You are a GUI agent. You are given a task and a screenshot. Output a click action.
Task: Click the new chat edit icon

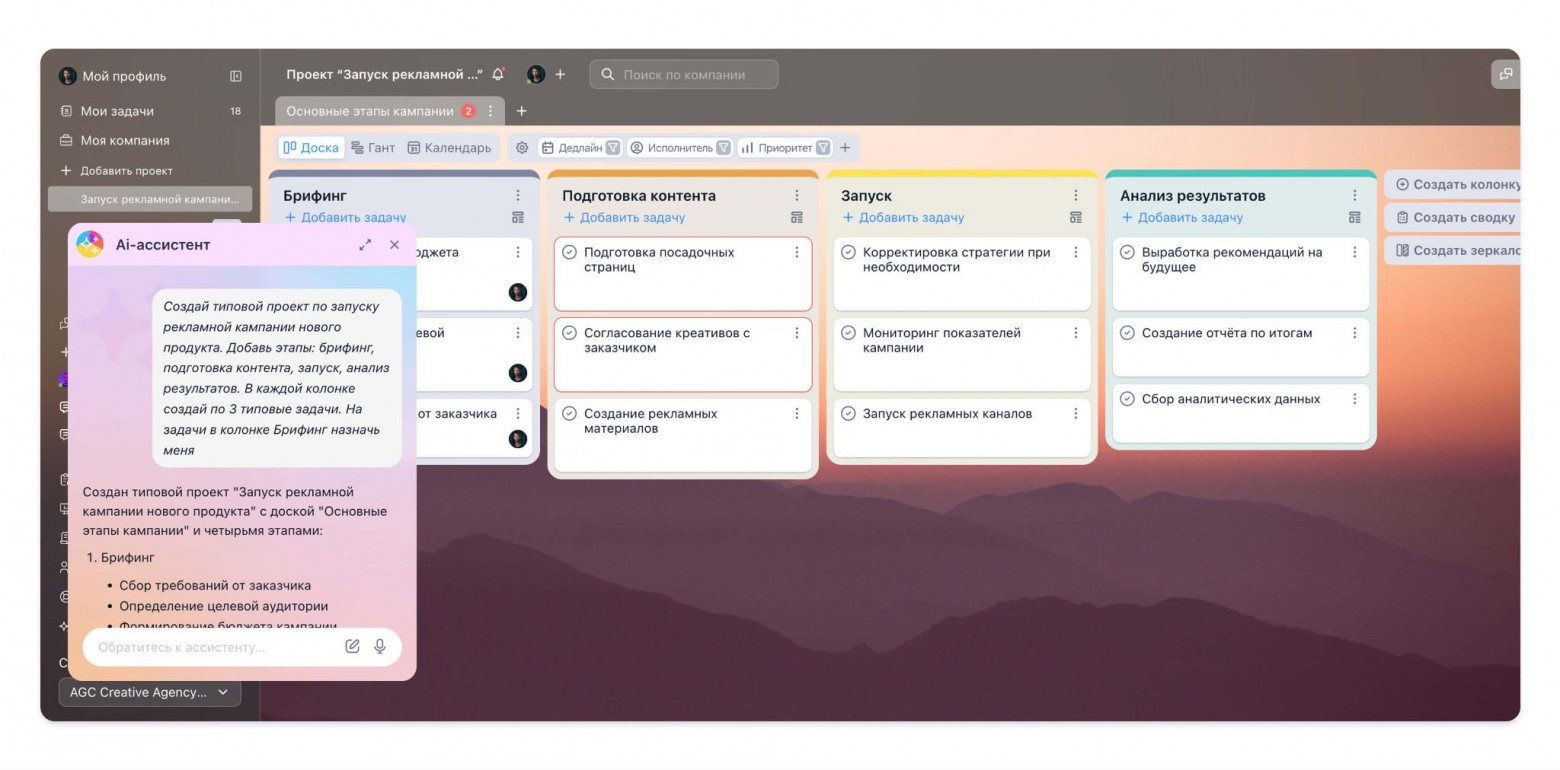point(352,647)
